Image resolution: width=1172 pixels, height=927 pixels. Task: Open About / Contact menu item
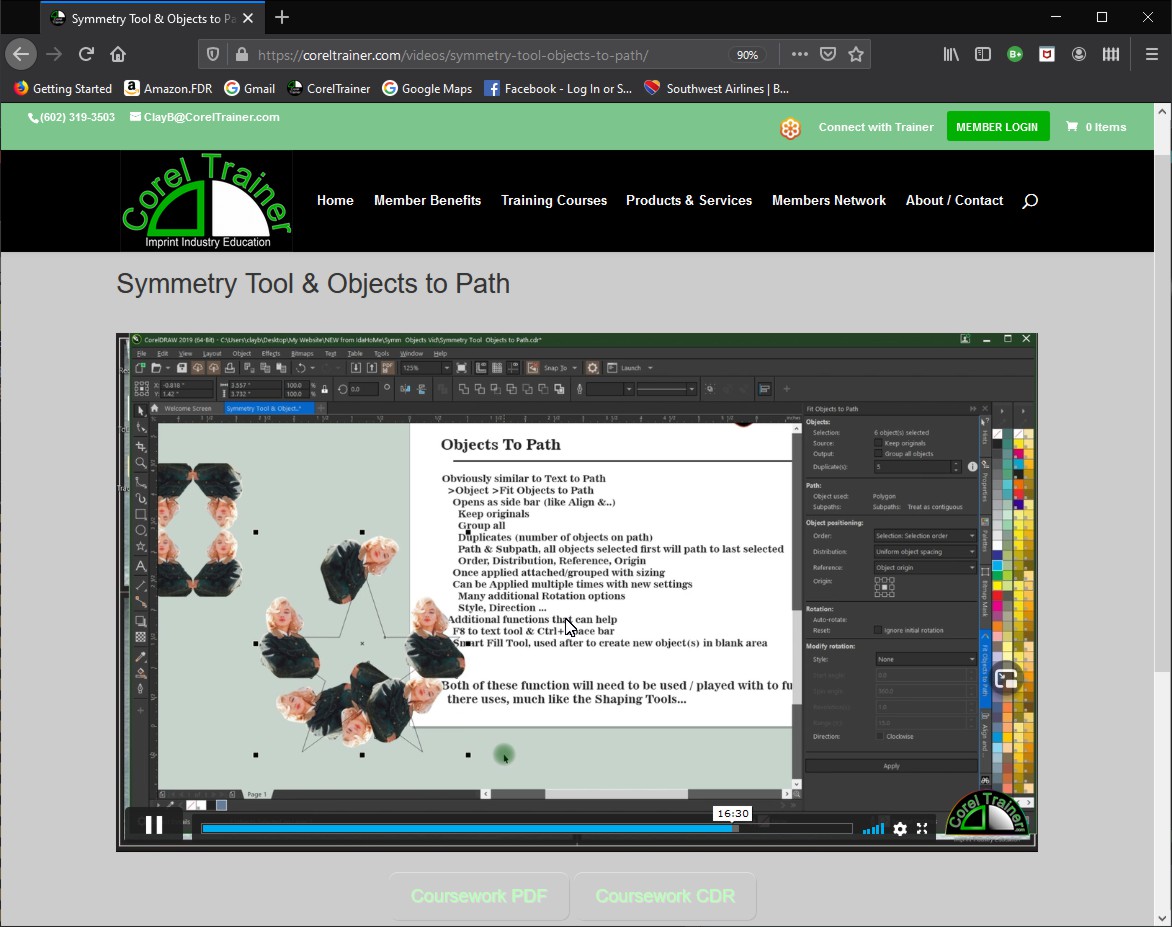[x=954, y=200]
